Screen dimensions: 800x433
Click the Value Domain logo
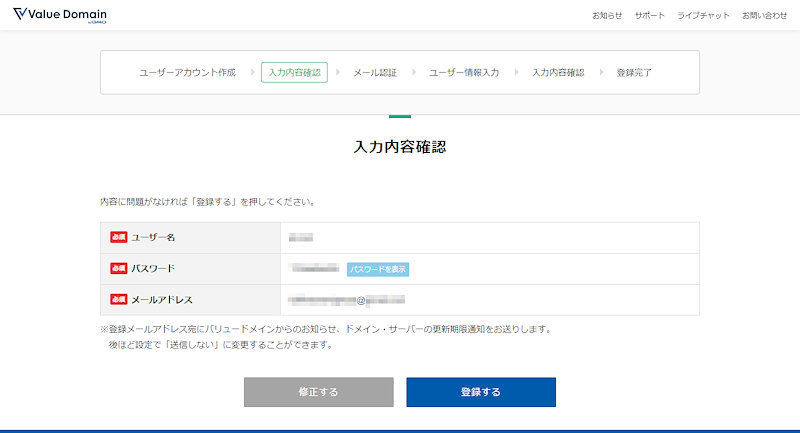click(59, 15)
